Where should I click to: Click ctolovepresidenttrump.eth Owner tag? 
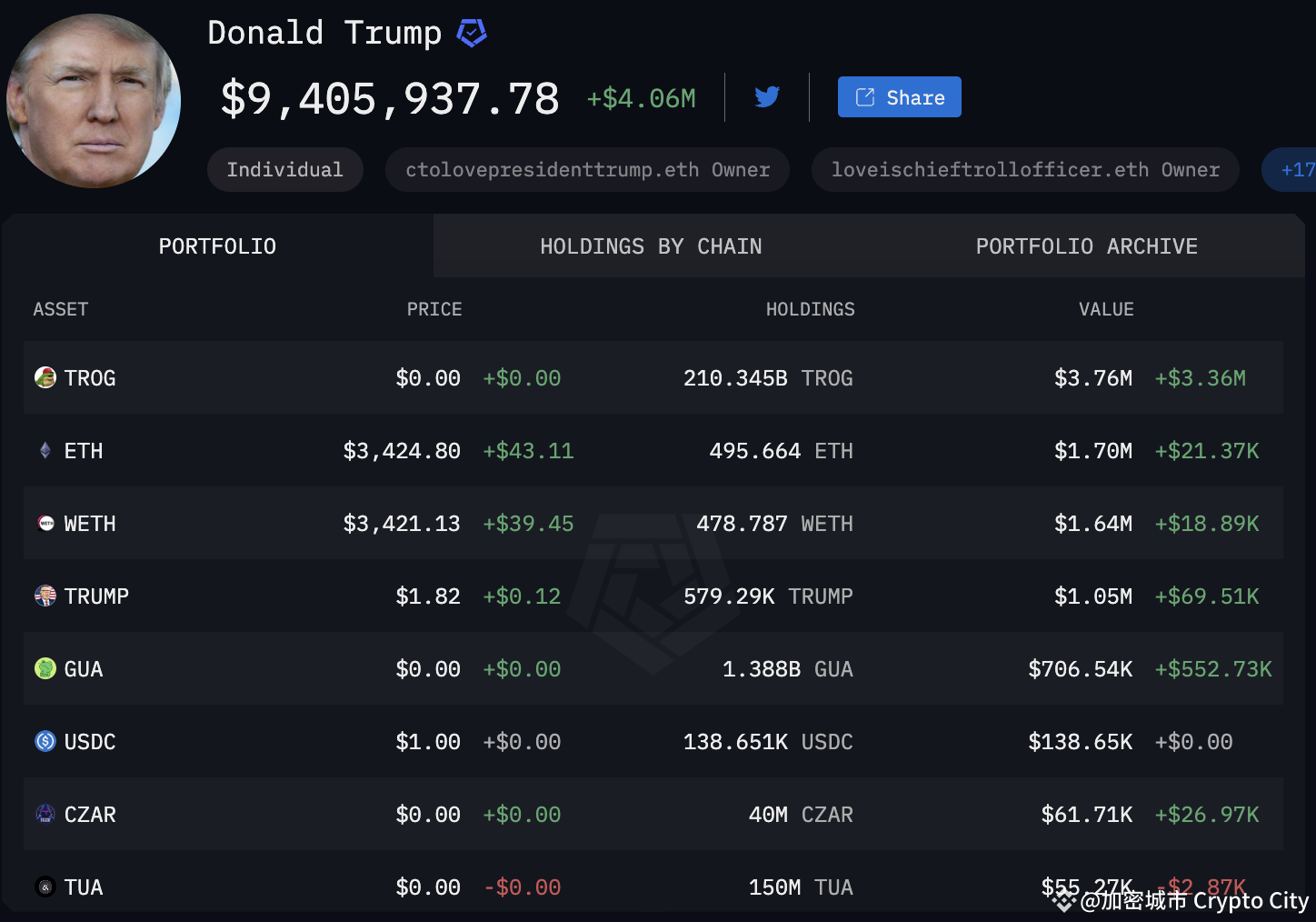[x=587, y=170]
